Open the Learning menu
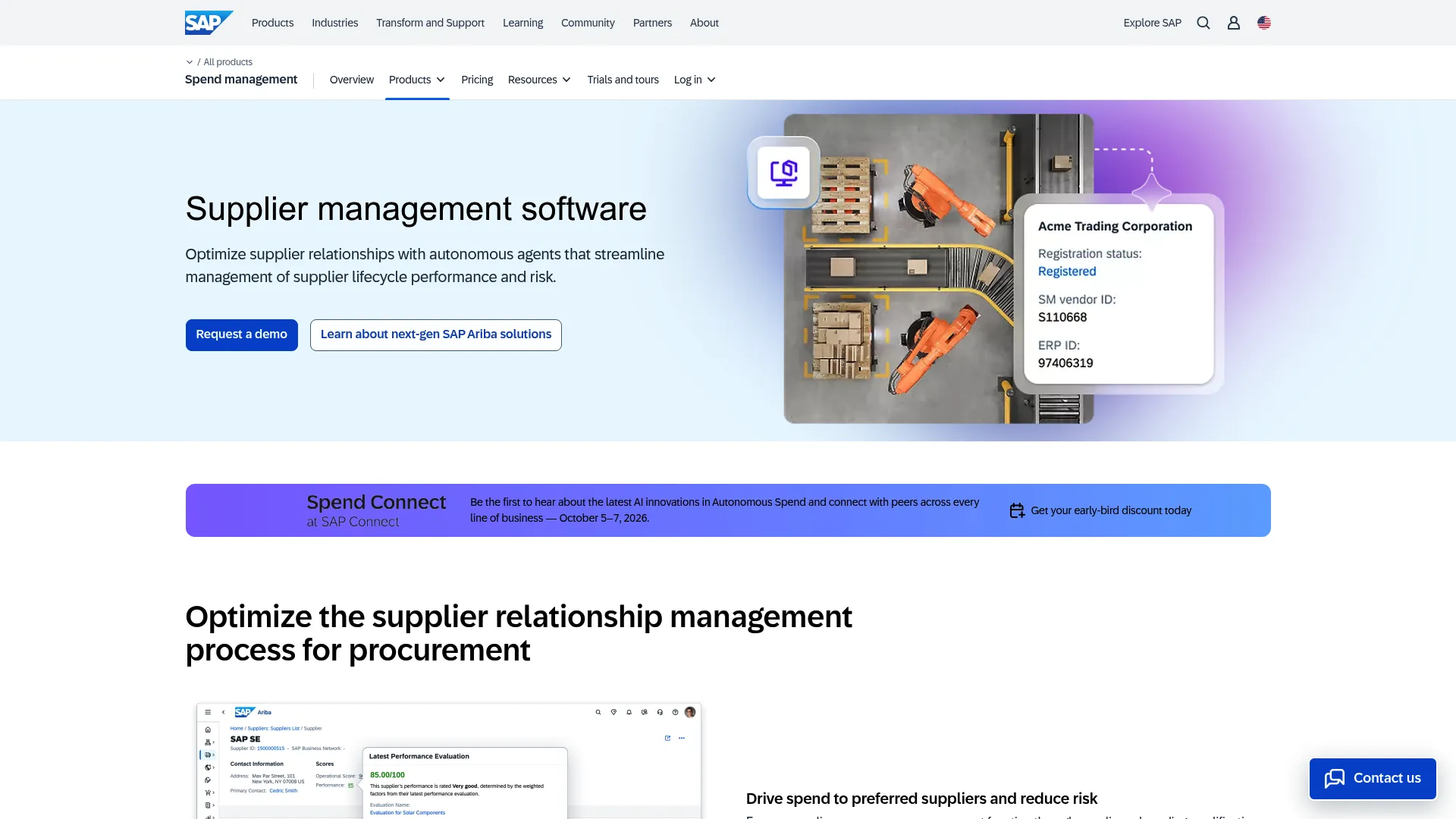 pyautogui.click(x=522, y=23)
